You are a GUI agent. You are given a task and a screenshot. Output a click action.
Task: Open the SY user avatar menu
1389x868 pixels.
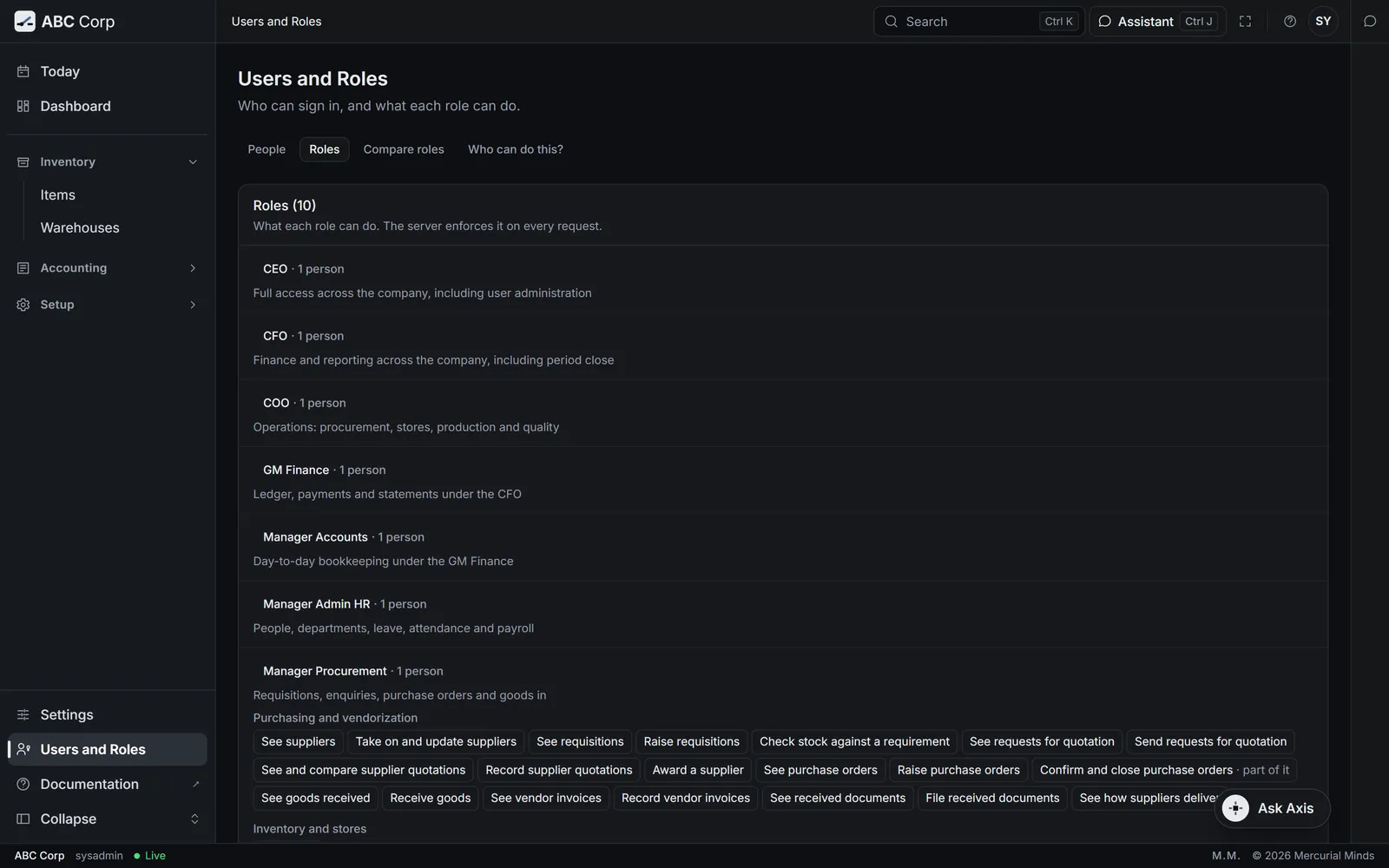(1323, 22)
